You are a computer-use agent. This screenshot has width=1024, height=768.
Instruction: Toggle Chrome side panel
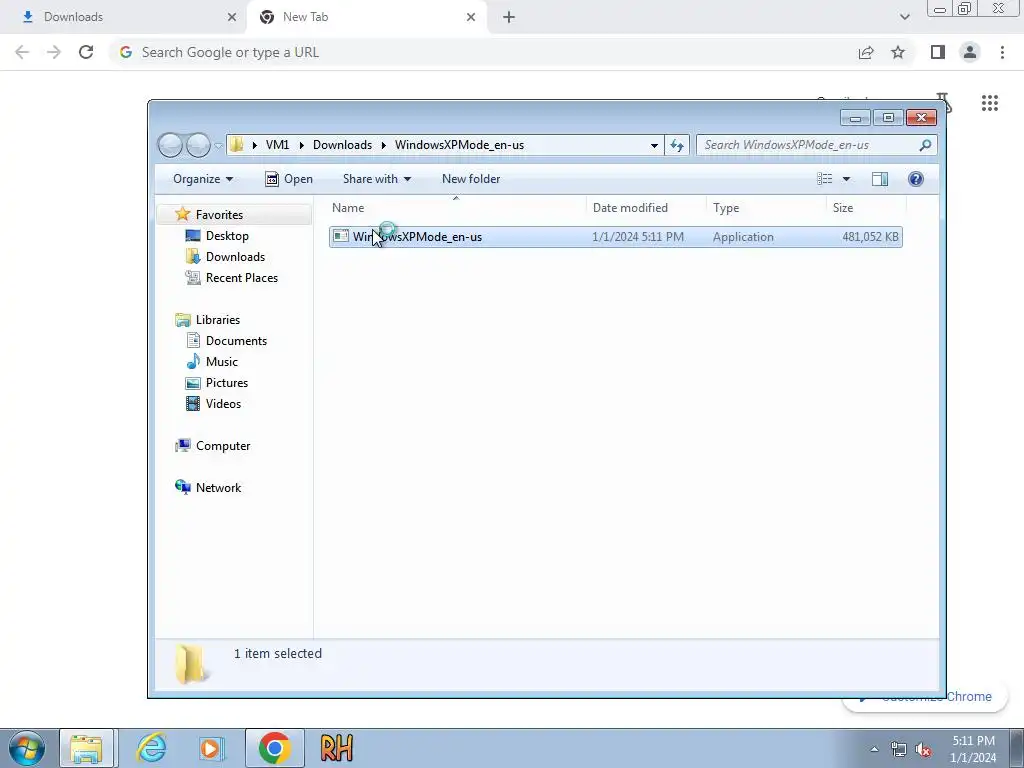point(938,52)
